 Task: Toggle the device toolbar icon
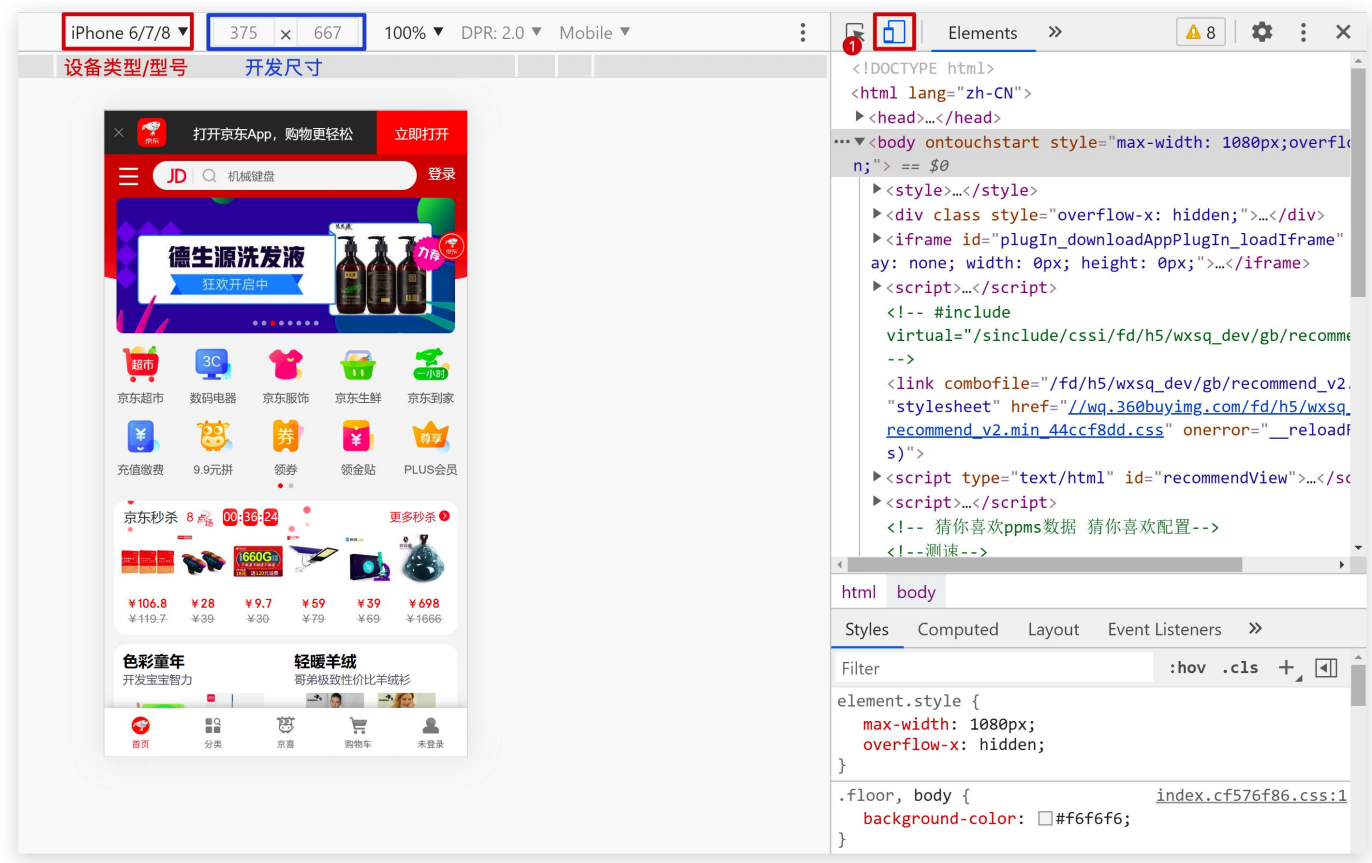894,32
